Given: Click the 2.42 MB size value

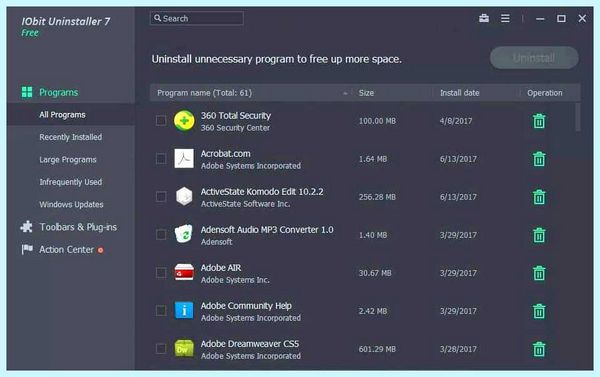Looking at the screenshot, I should pos(373,311).
